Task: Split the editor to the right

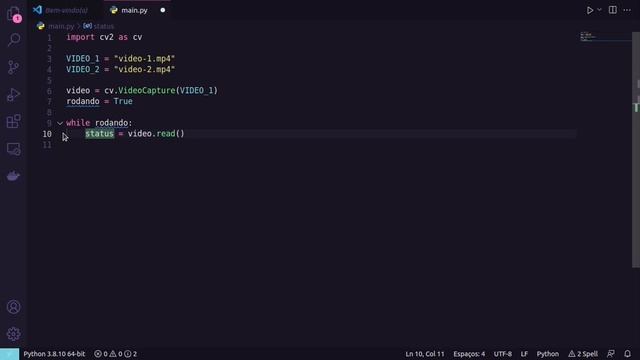Action: pos(613,10)
